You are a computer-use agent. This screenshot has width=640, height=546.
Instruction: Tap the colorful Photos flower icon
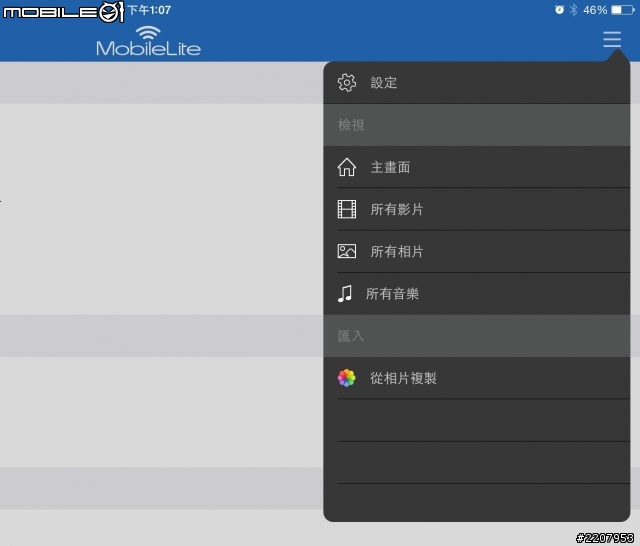347,378
